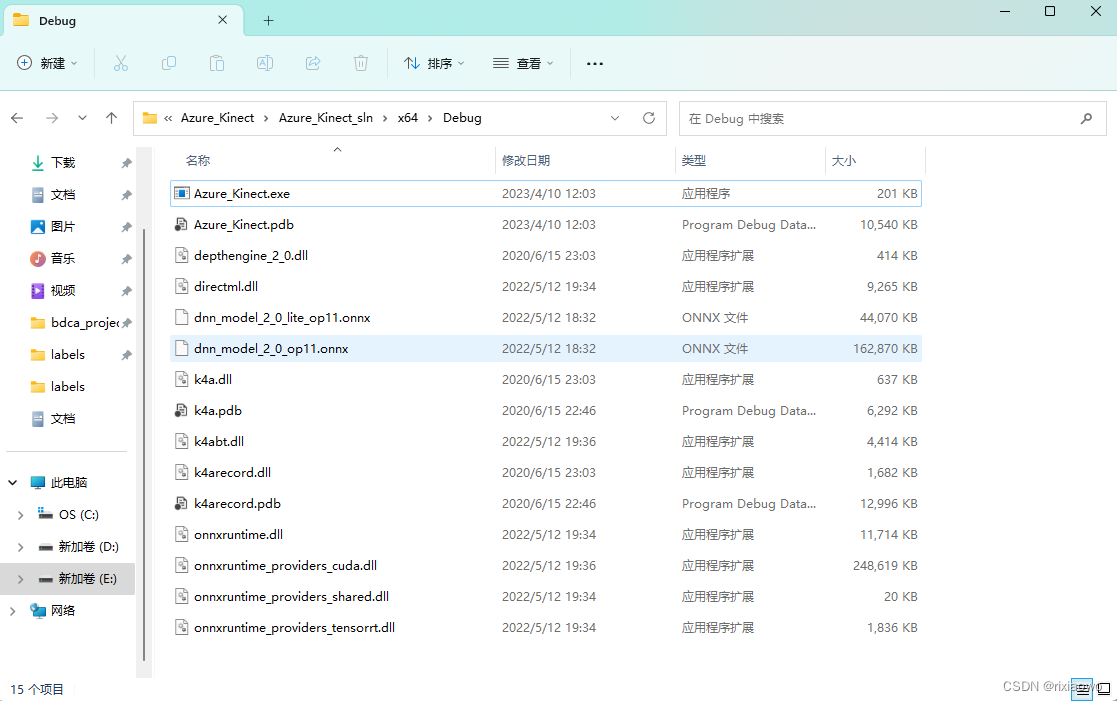Select 网络 in navigation pane

pyautogui.click(x=63, y=611)
